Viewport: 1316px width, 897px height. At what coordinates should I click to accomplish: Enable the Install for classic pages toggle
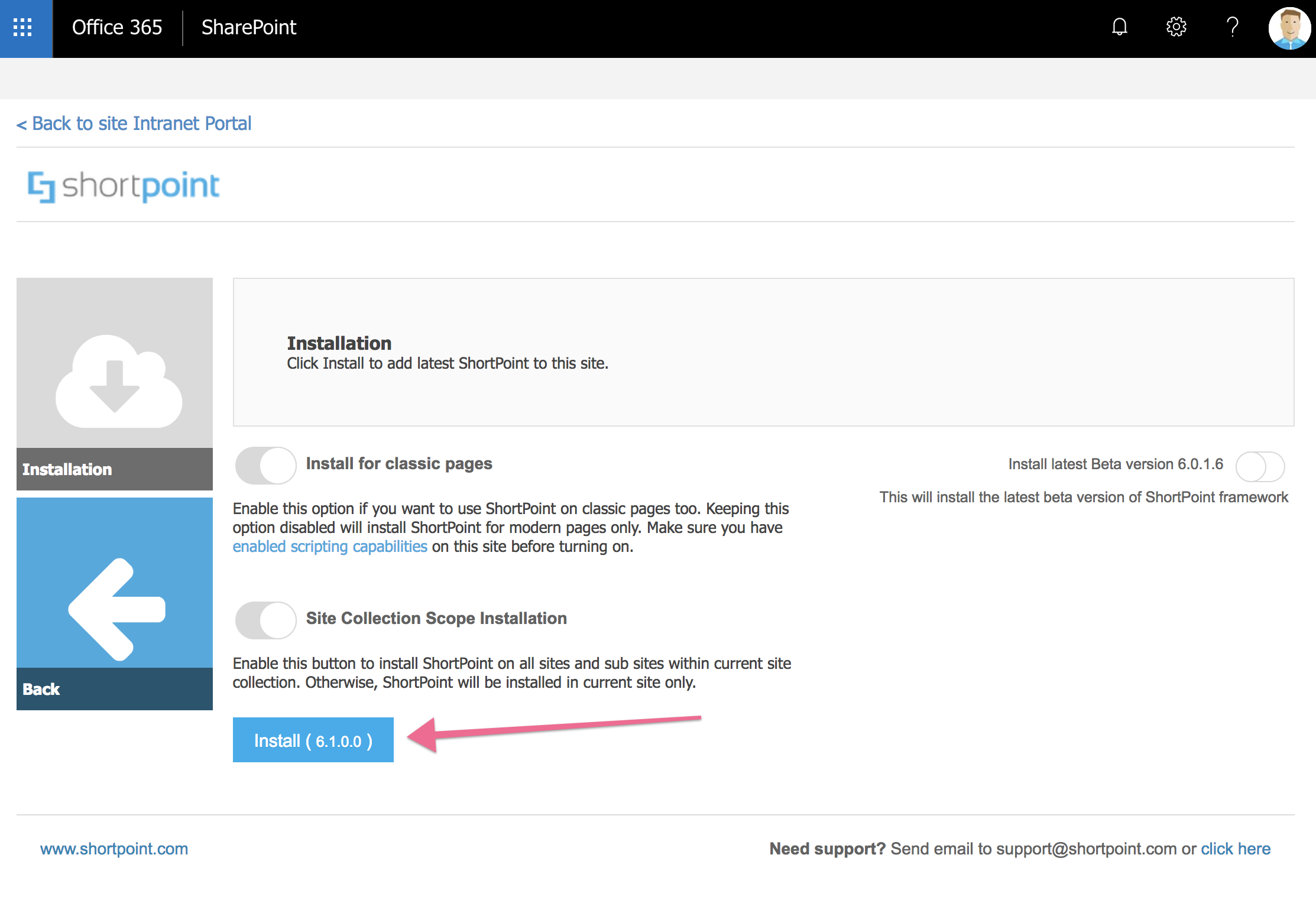coord(265,465)
